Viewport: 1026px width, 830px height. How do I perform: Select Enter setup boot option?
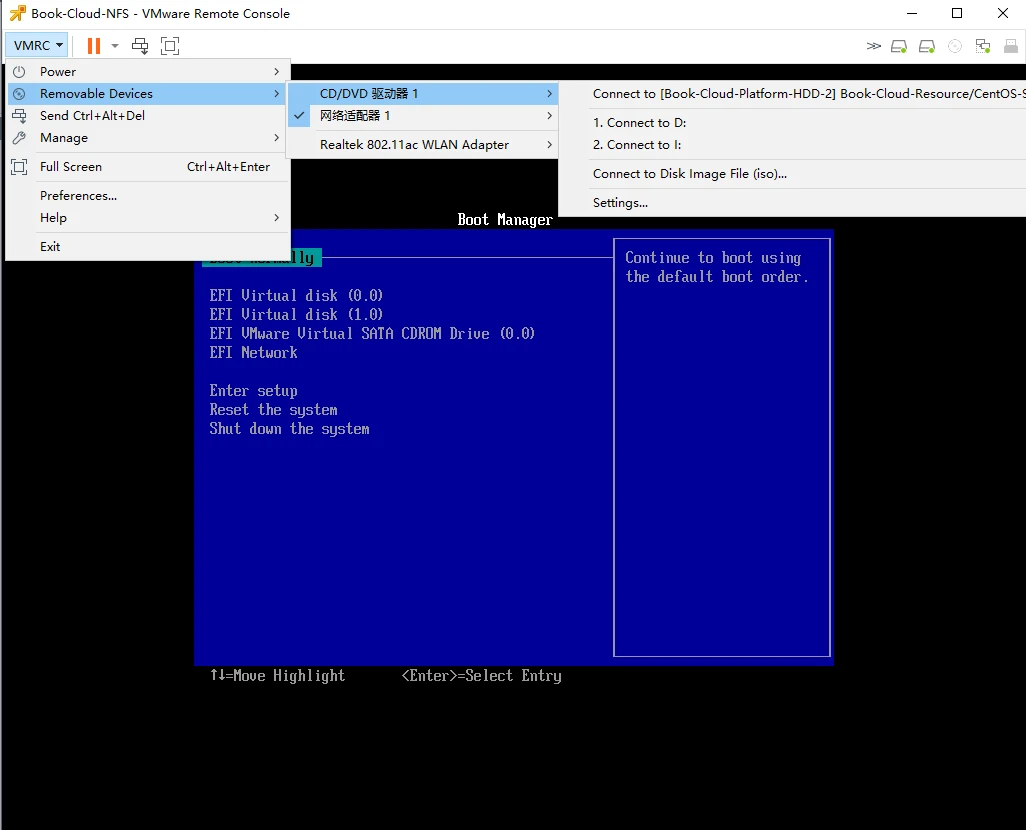tap(253, 391)
